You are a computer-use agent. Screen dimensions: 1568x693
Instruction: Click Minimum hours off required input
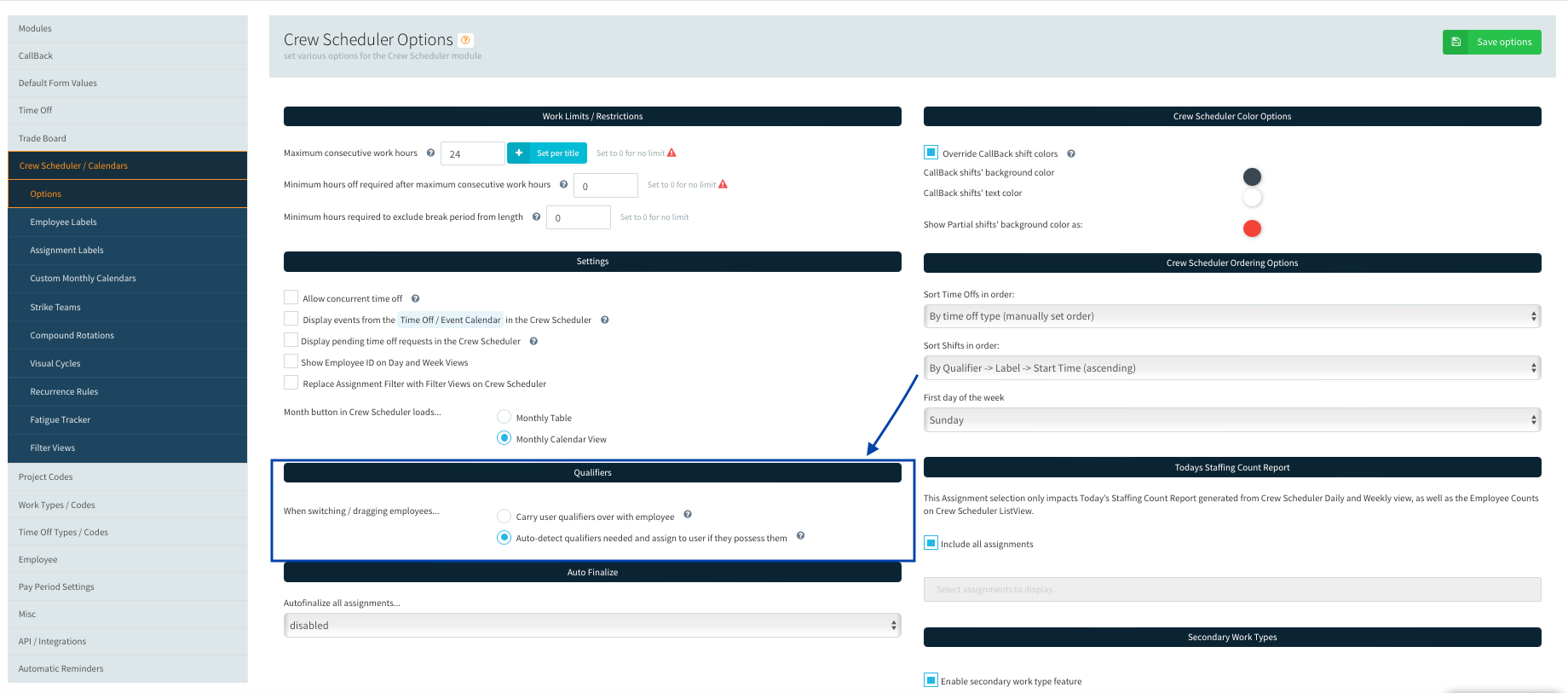pos(606,186)
